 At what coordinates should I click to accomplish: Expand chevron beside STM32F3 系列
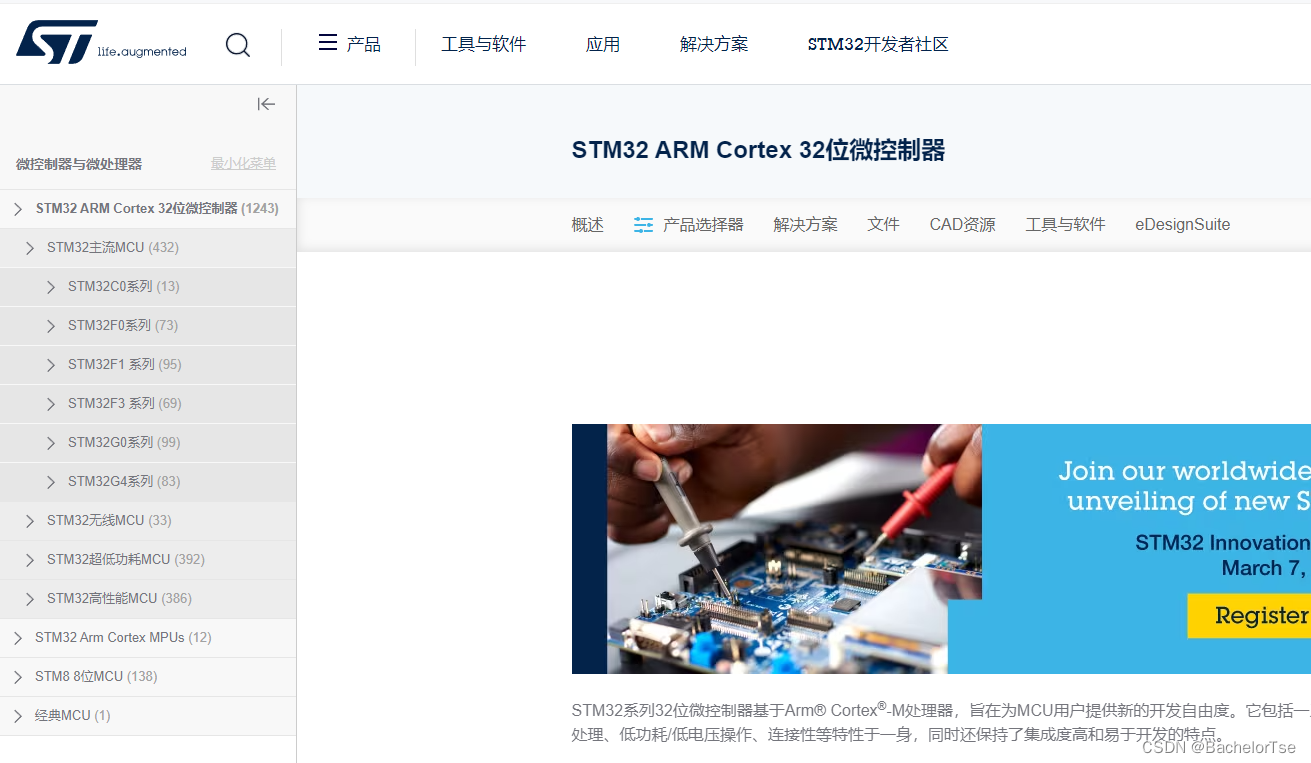pyautogui.click(x=51, y=404)
